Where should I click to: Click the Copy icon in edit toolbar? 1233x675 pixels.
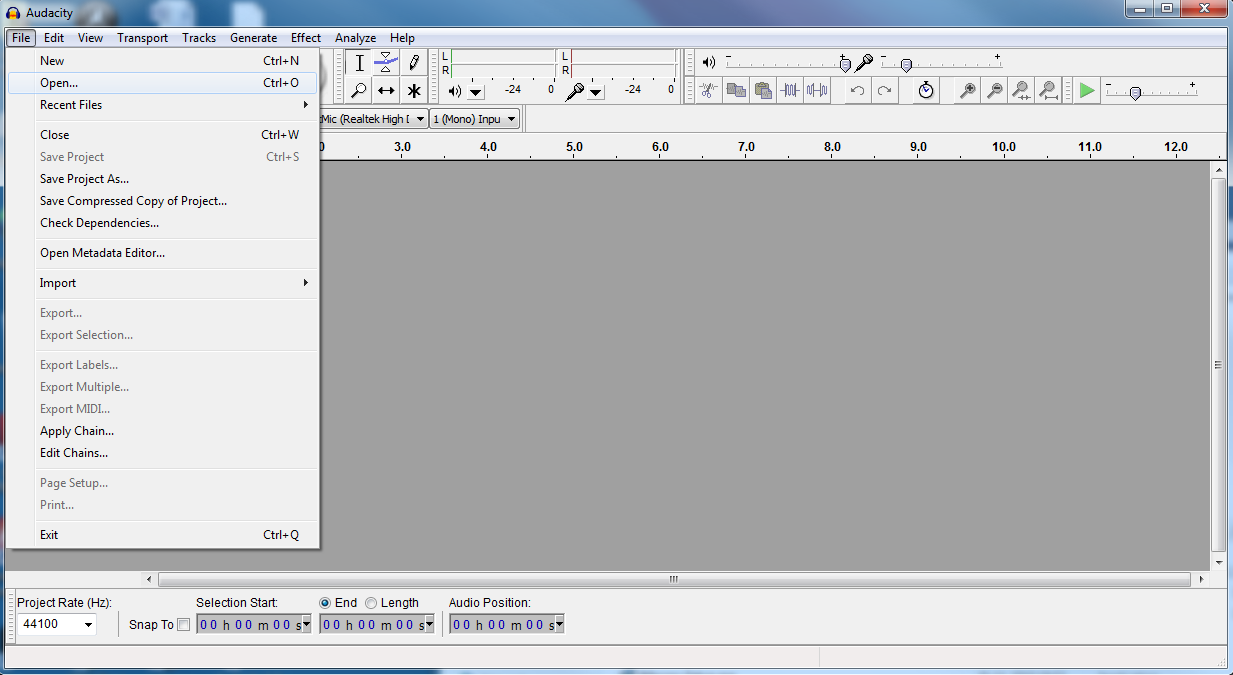736,90
